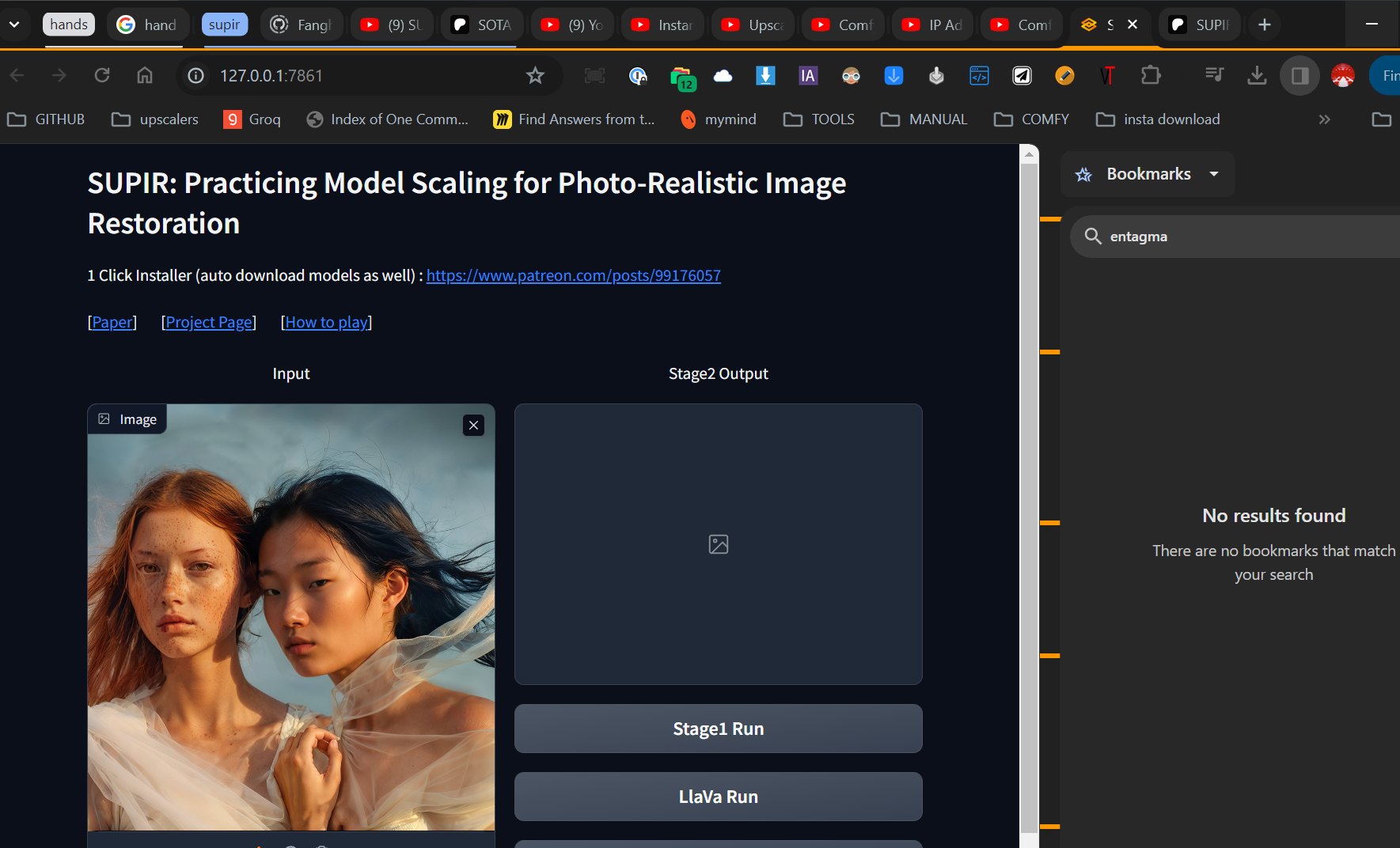This screenshot has width=1400, height=848.
Task: Click the site information icon beside the URL
Action: (x=195, y=76)
